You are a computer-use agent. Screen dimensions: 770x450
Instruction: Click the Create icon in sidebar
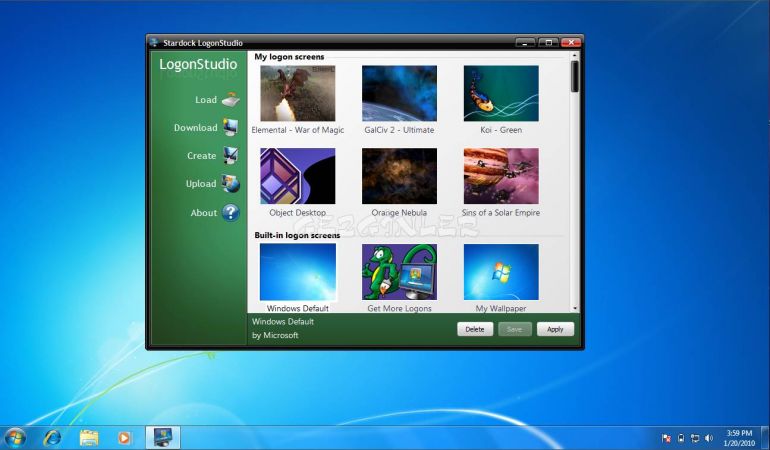coord(230,155)
